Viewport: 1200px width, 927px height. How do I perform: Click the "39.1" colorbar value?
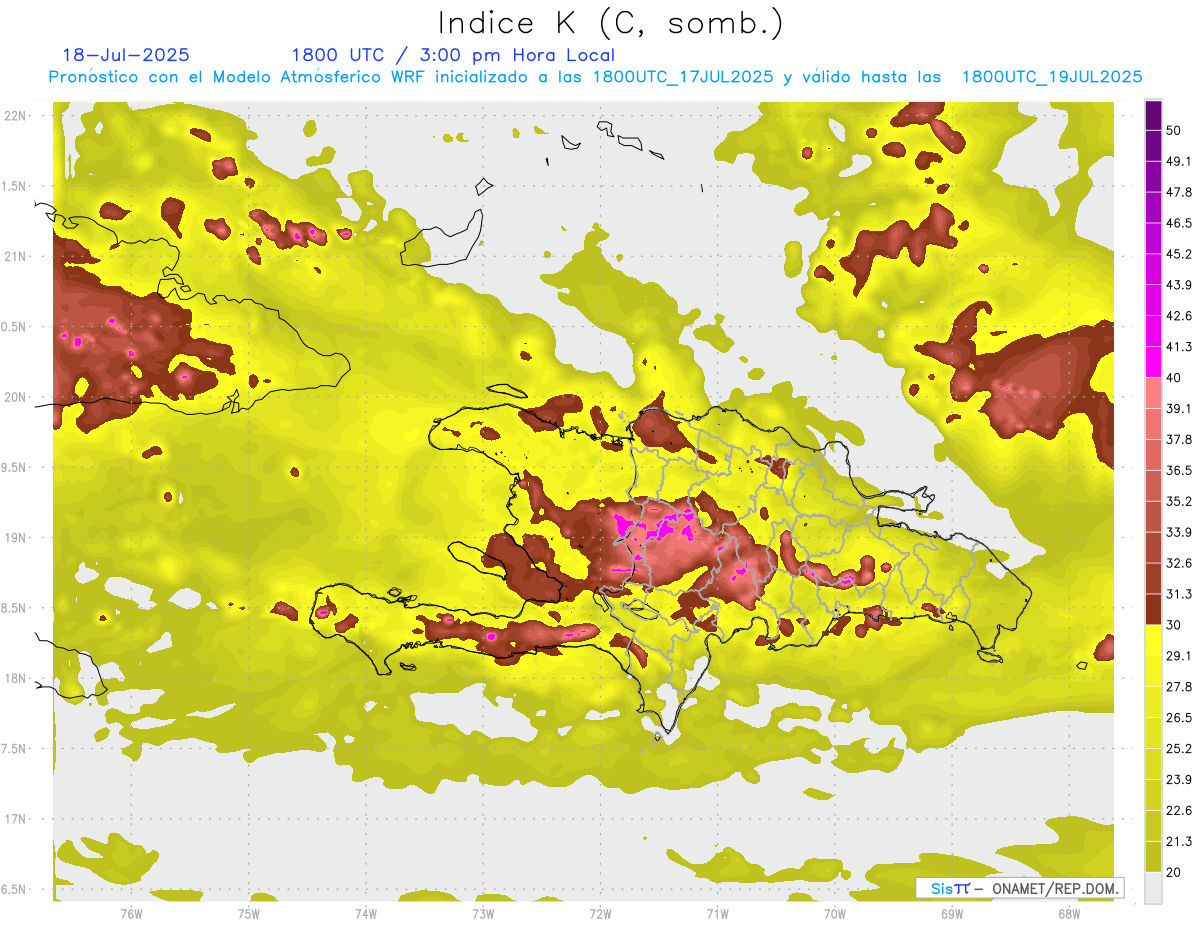tap(1179, 409)
